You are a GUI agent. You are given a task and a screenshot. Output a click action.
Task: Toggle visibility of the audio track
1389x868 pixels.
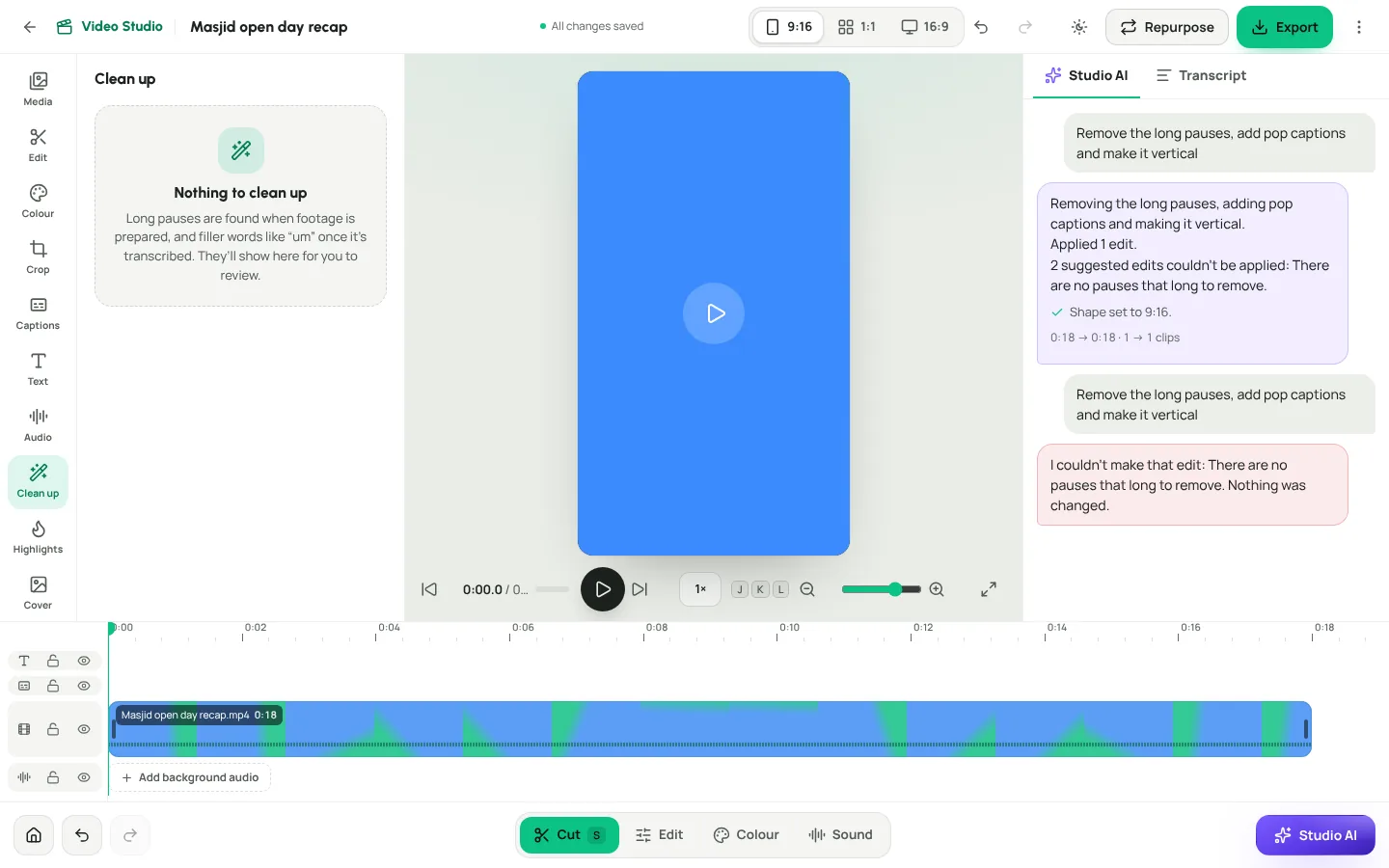click(84, 777)
